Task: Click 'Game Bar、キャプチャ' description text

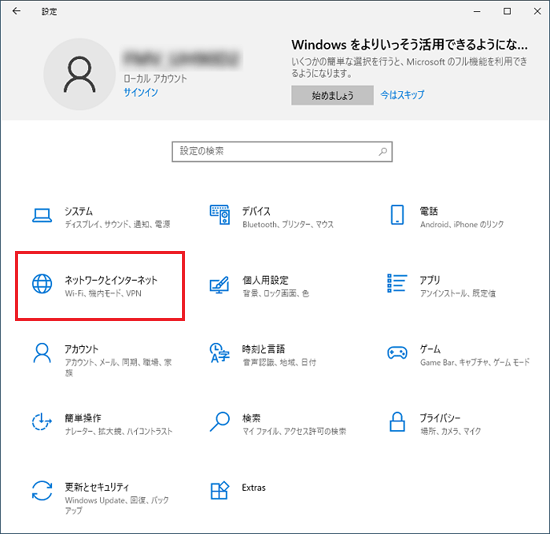Action: pyautogui.click(x=475, y=362)
